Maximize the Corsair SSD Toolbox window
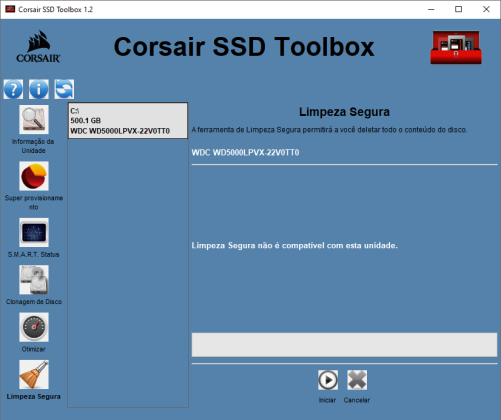 pyautogui.click(x=459, y=9)
